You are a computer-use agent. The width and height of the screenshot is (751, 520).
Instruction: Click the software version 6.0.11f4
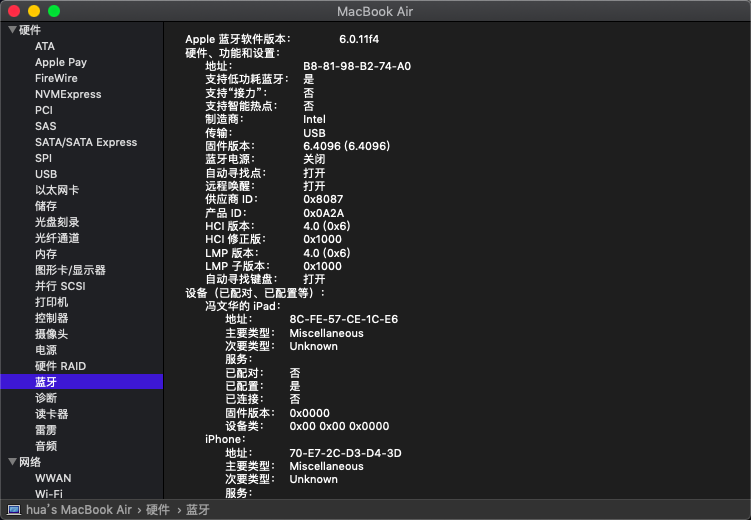(x=359, y=39)
